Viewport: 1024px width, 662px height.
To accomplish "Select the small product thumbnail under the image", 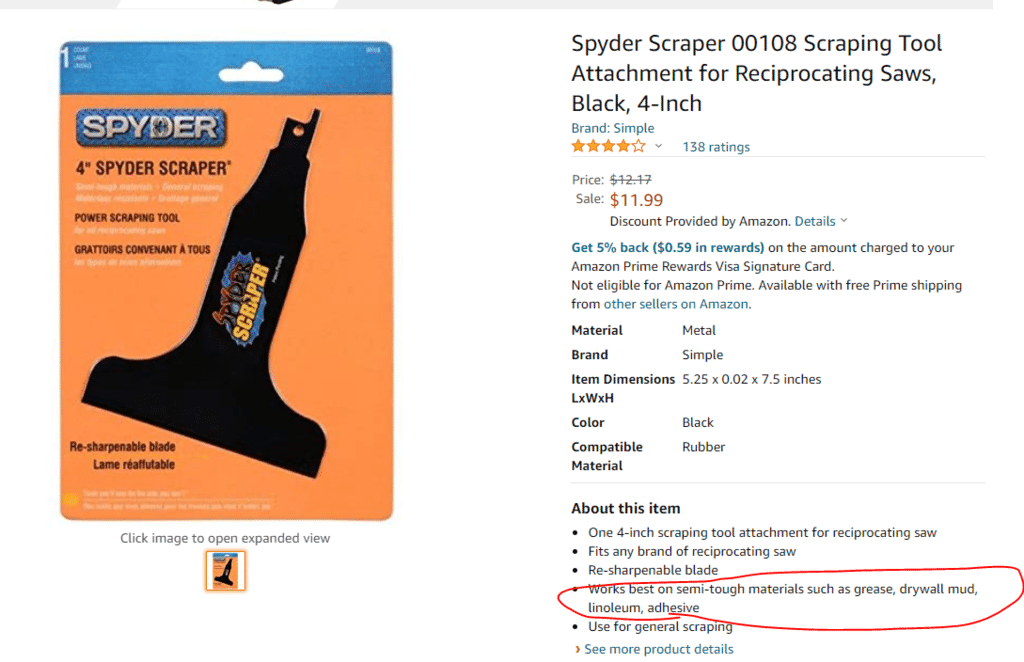I will [x=225, y=571].
